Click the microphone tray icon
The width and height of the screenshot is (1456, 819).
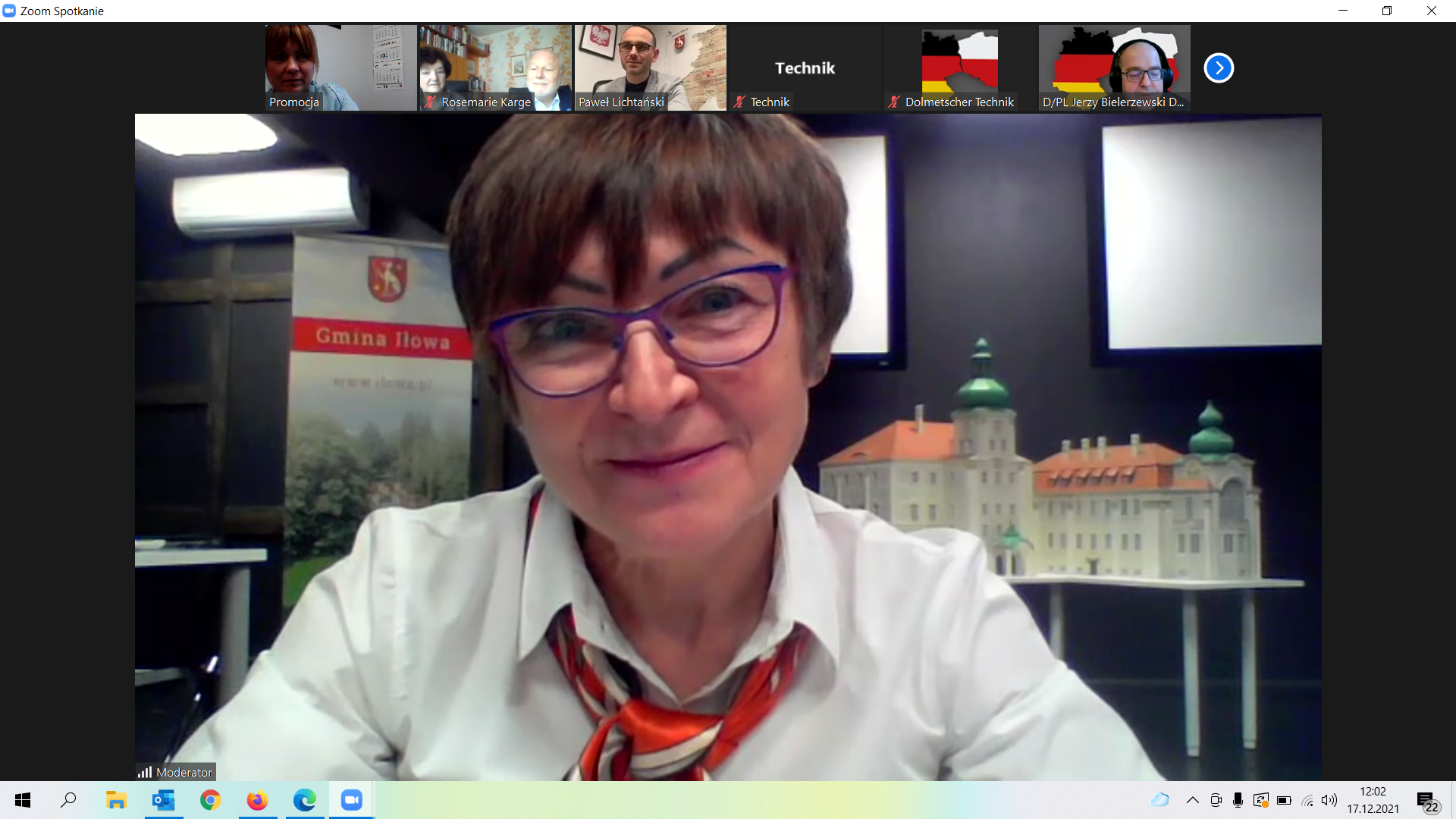(1238, 800)
